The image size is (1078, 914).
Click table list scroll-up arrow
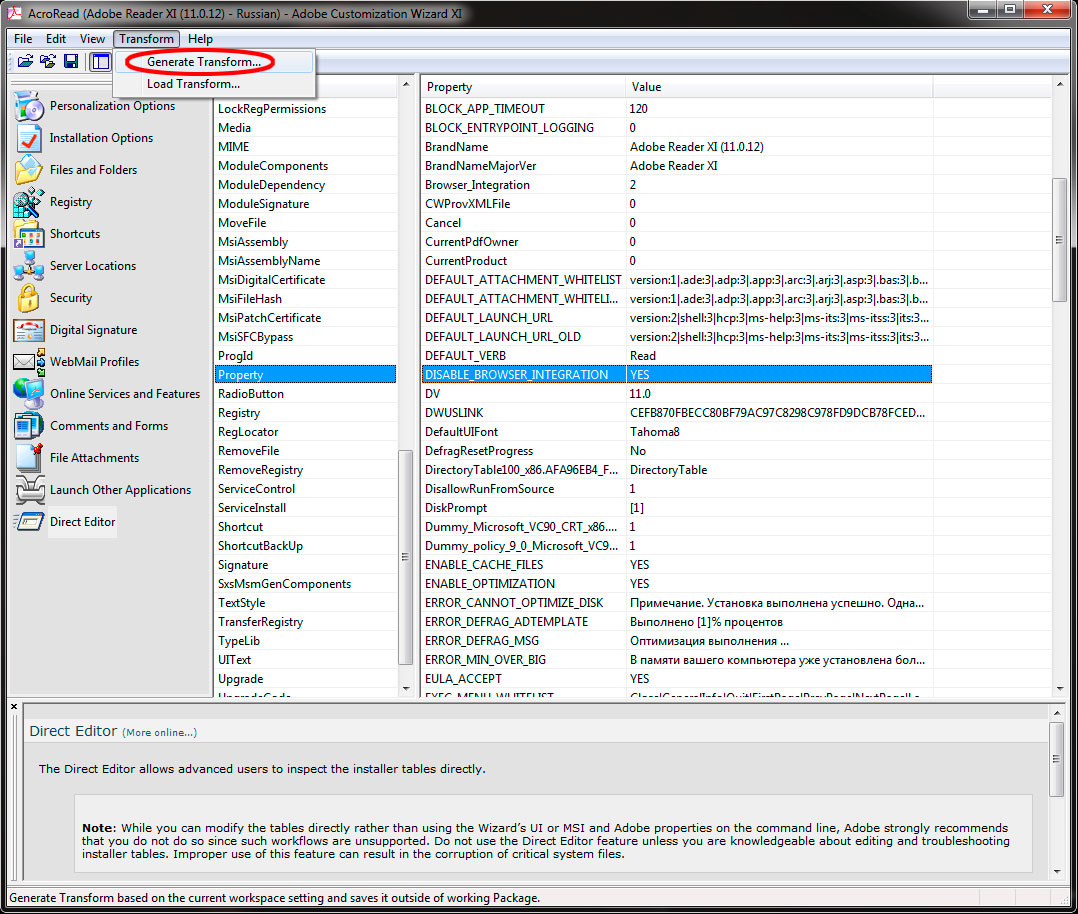point(406,85)
